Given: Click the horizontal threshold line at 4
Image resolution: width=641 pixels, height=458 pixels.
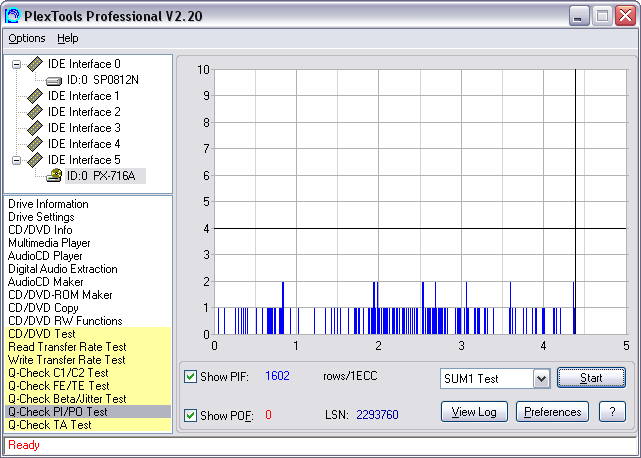Looking at the screenshot, I should (x=420, y=228).
